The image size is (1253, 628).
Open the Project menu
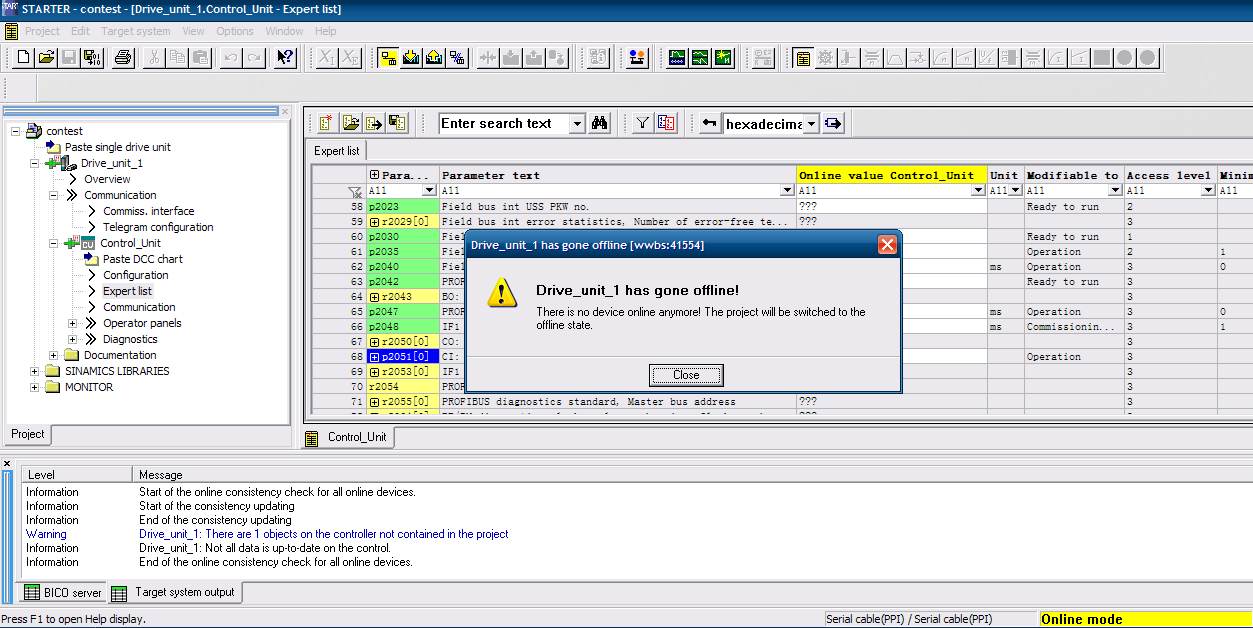(x=43, y=31)
